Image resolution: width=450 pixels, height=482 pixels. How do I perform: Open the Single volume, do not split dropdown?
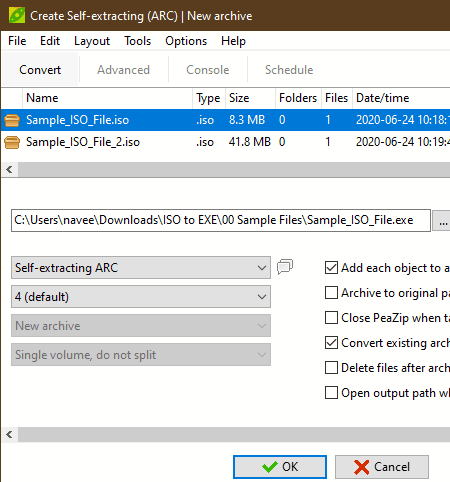[141, 355]
